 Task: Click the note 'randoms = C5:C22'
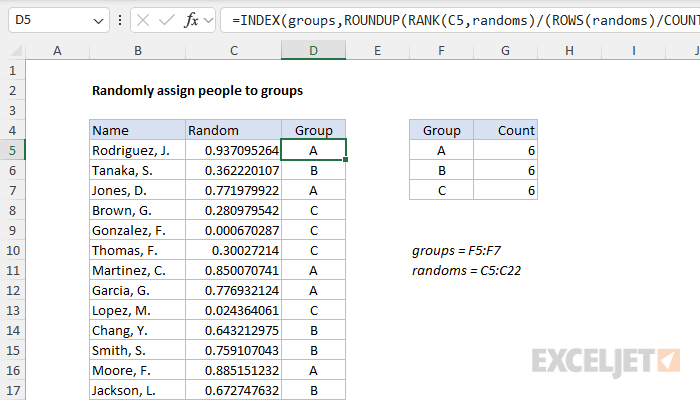click(466, 271)
